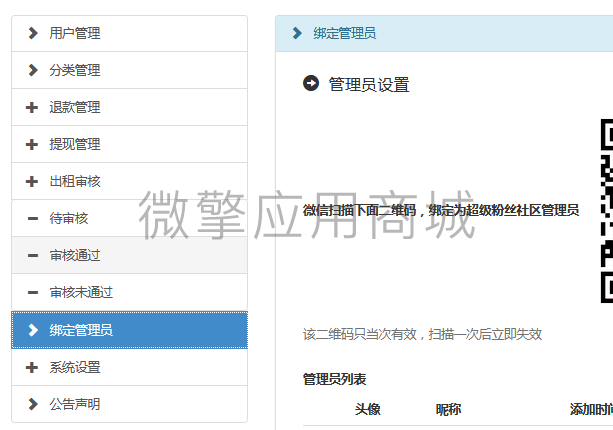The width and height of the screenshot is (613, 430).
Task: Open the 公告声明 menu item
Action: tap(129, 404)
